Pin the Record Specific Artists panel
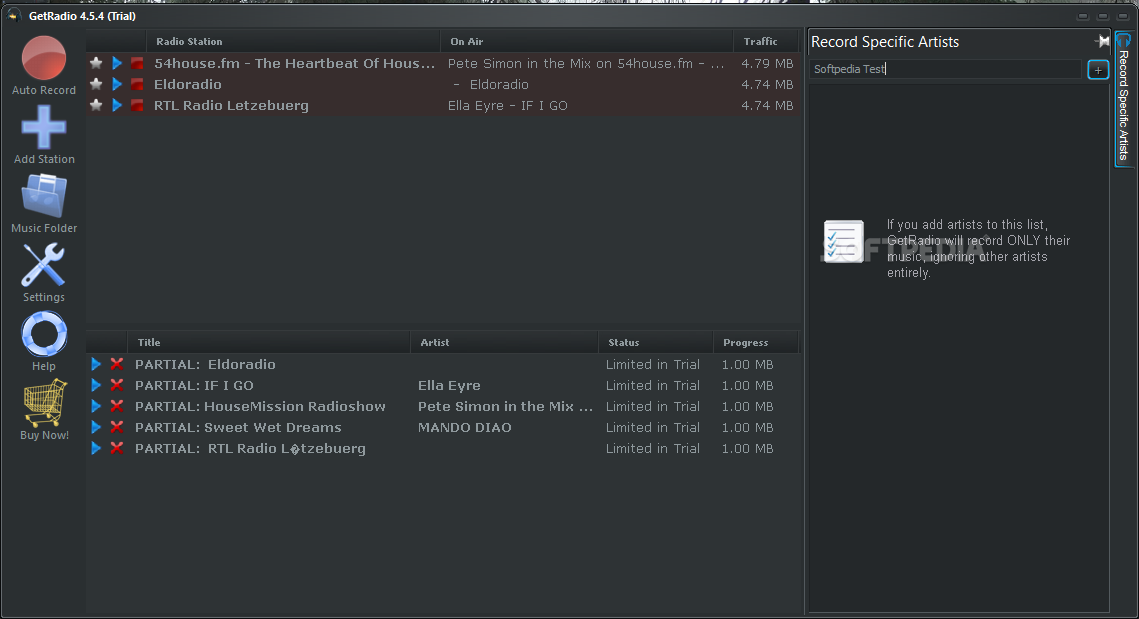The image size is (1139, 619). [1102, 41]
